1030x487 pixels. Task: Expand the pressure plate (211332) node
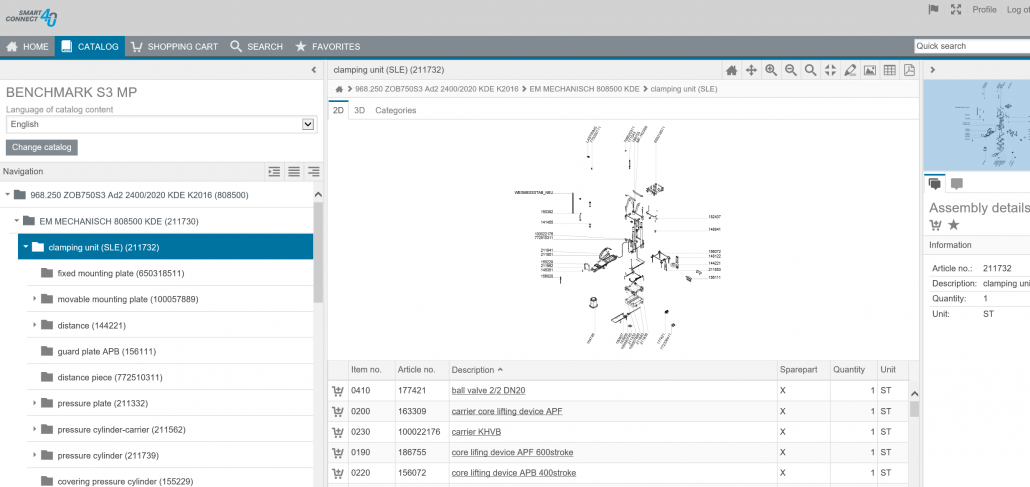pos(34,403)
